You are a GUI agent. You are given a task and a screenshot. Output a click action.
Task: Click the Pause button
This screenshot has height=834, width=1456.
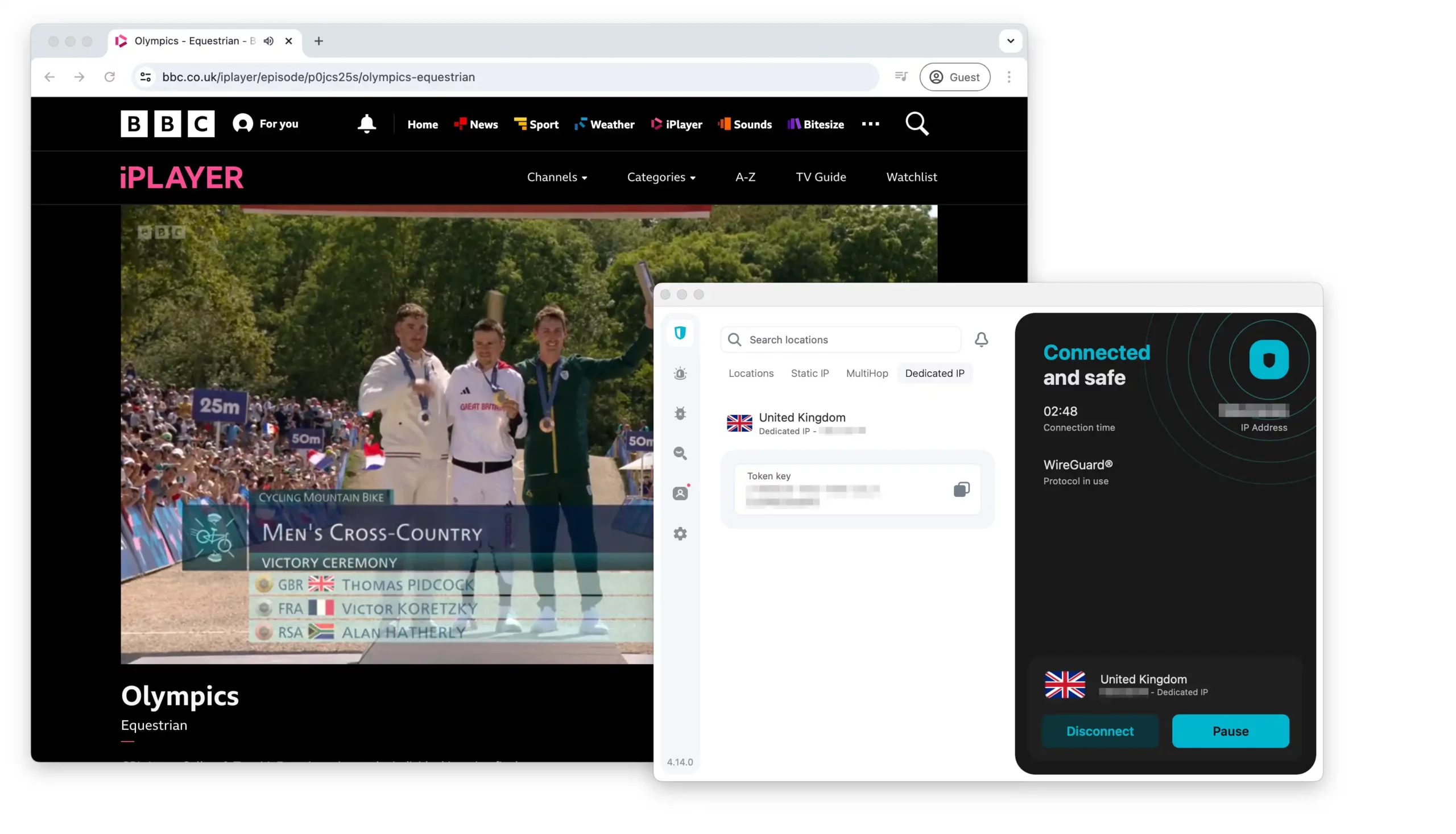(1230, 731)
